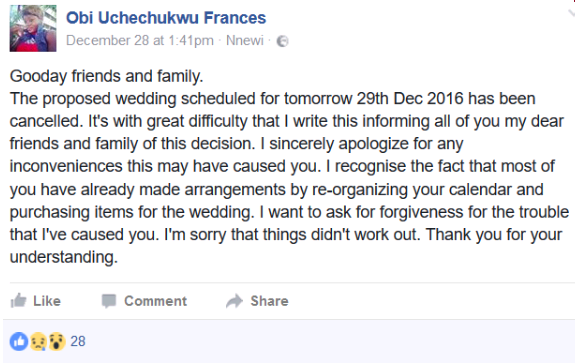Click the wow reaction emoji
Image resolution: width=575 pixels, height=363 pixels.
[56, 341]
